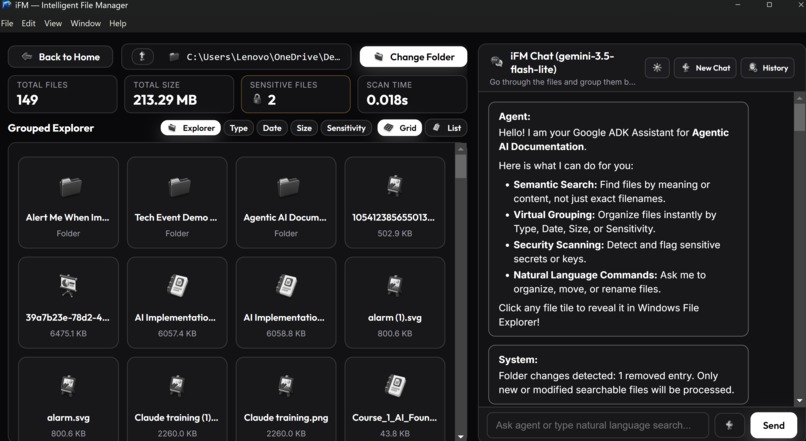This screenshot has width=806, height=441.
Task: Click 'Go through the files' chat subtitle
Action: (562, 82)
